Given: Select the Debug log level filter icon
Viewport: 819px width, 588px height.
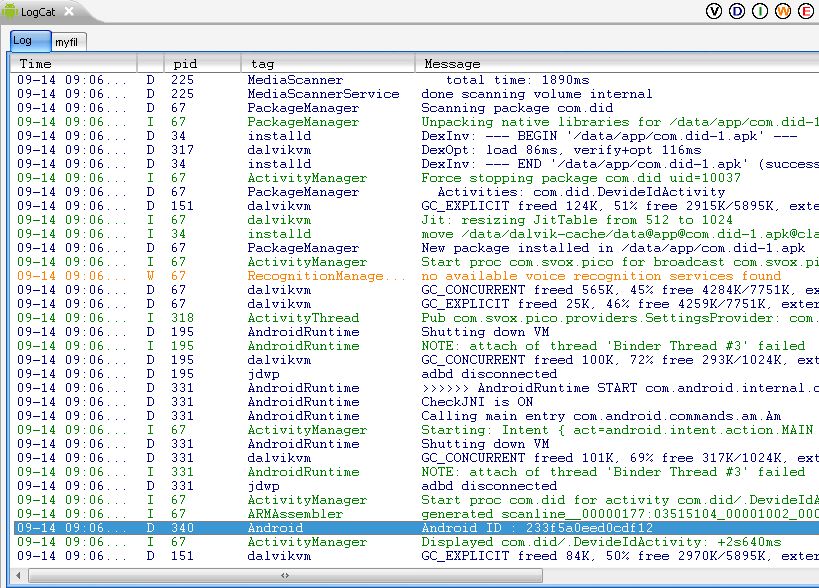Looking at the screenshot, I should 736,11.
